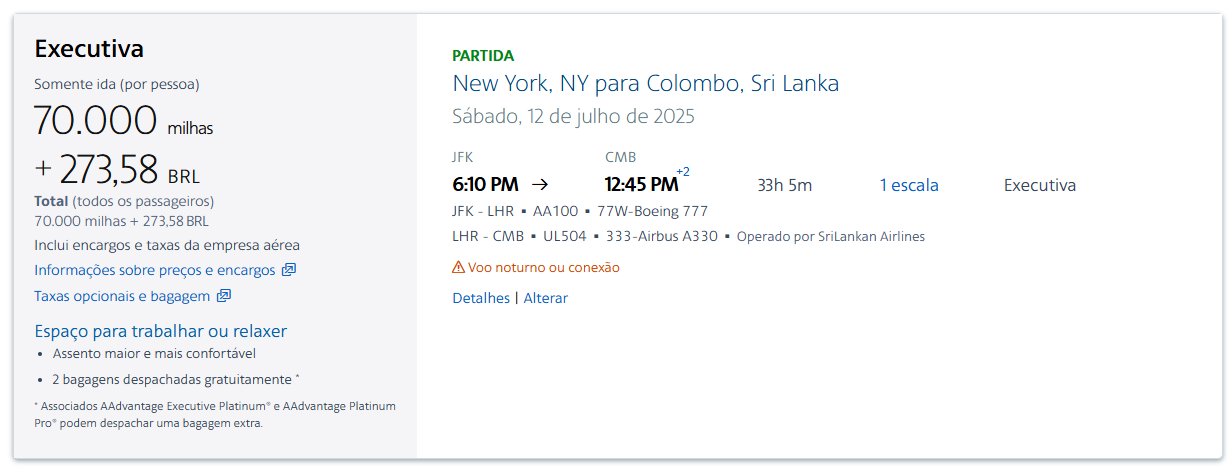Open Informações sobre preços e encargos link
The width and height of the screenshot is (1232, 474).
[155, 270]
